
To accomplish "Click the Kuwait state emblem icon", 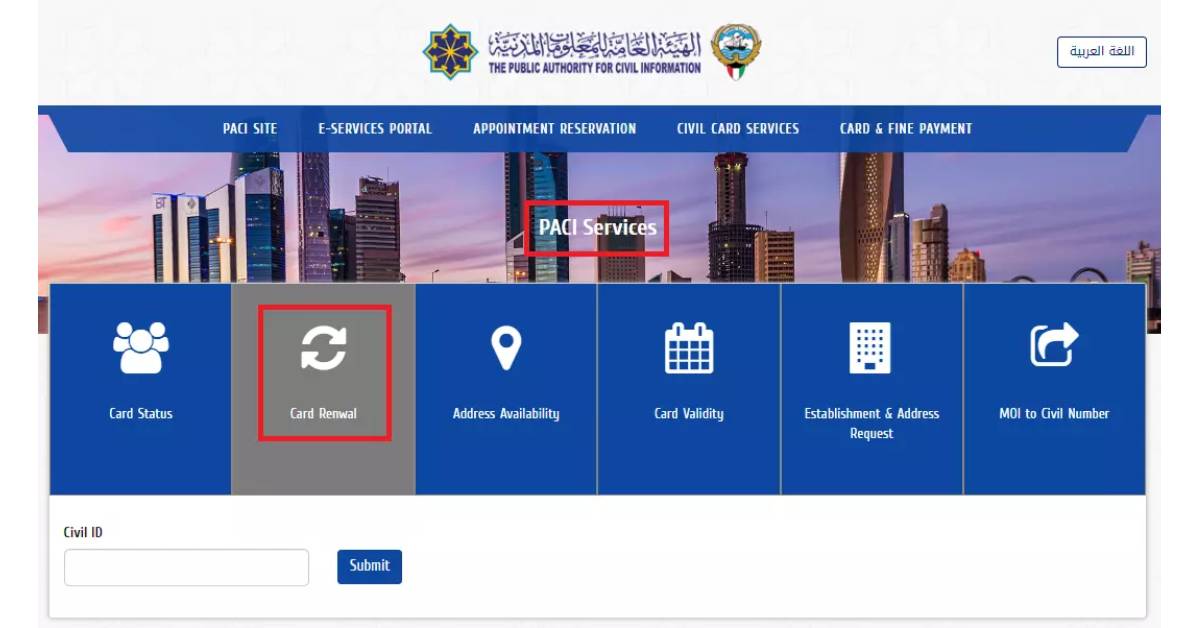I will click(736, 52).
